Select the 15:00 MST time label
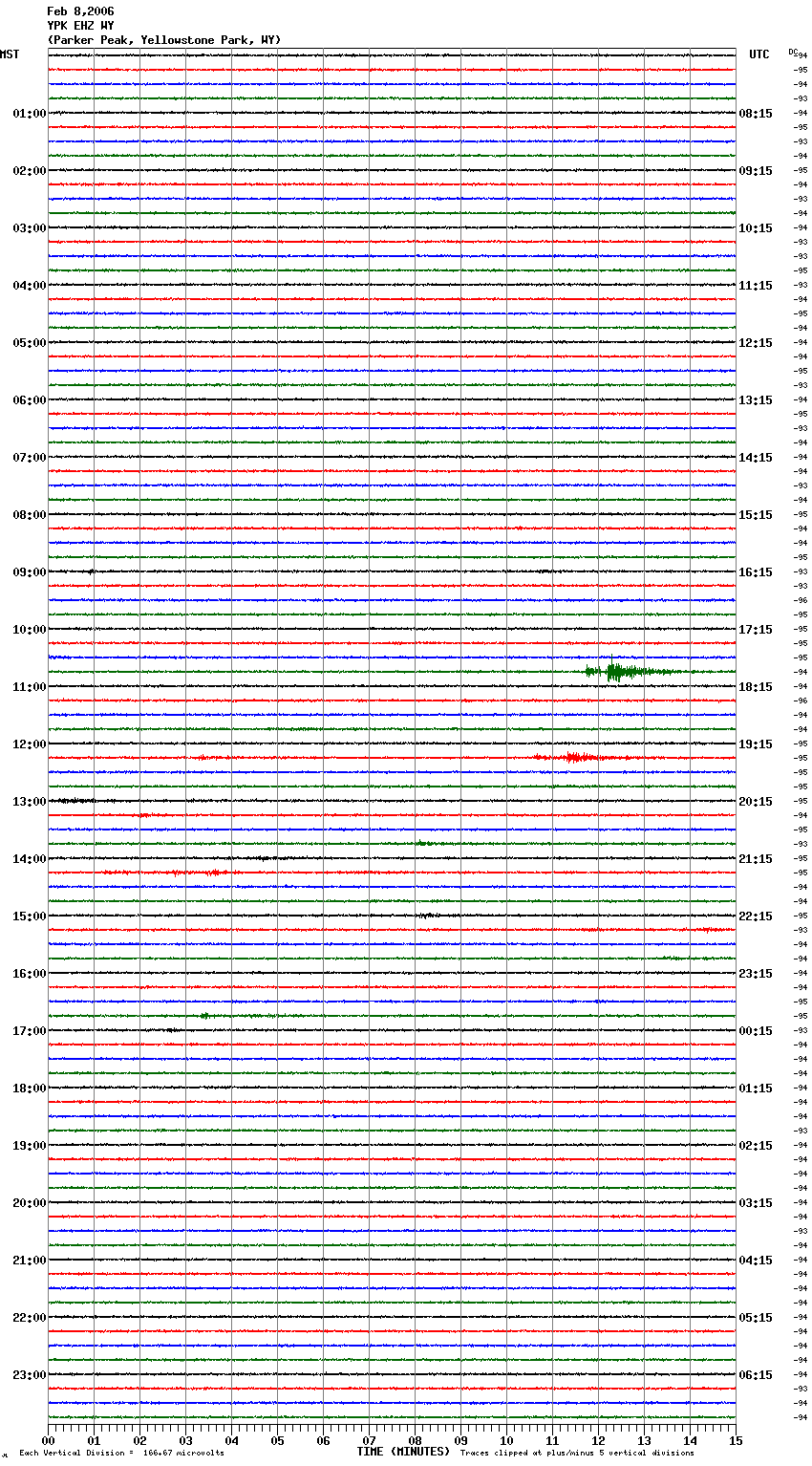 click(30, 916)
